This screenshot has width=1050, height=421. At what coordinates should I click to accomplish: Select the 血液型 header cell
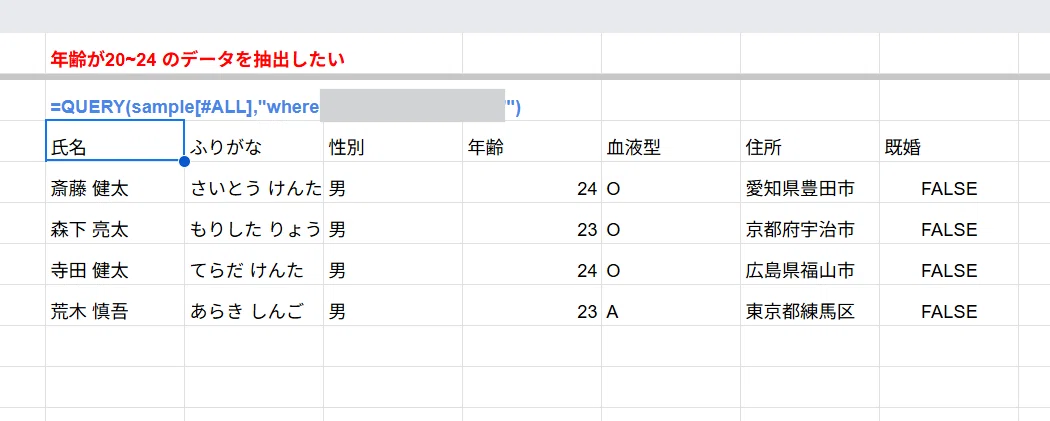[x=670, y=141]
